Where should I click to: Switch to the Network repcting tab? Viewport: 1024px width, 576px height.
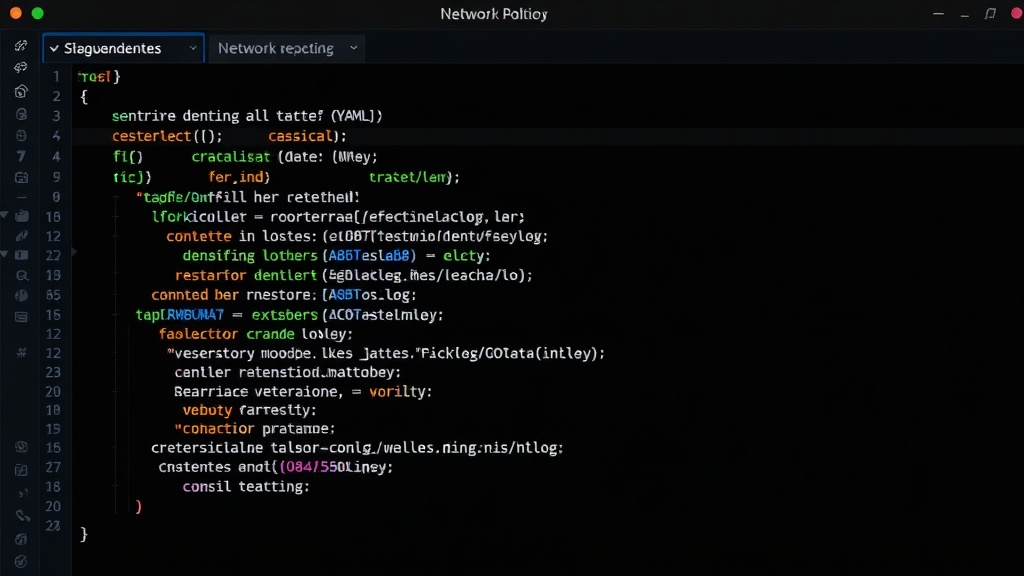[x=287, y=48]
